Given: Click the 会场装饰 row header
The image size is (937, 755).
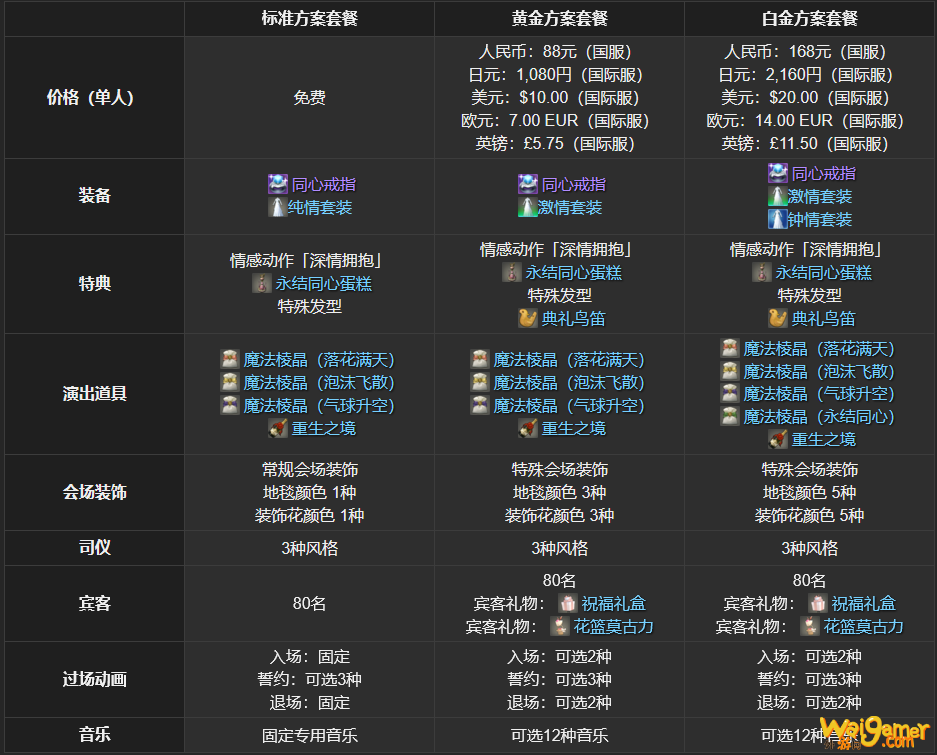Looking at the screenshot, I should point(94,492).
